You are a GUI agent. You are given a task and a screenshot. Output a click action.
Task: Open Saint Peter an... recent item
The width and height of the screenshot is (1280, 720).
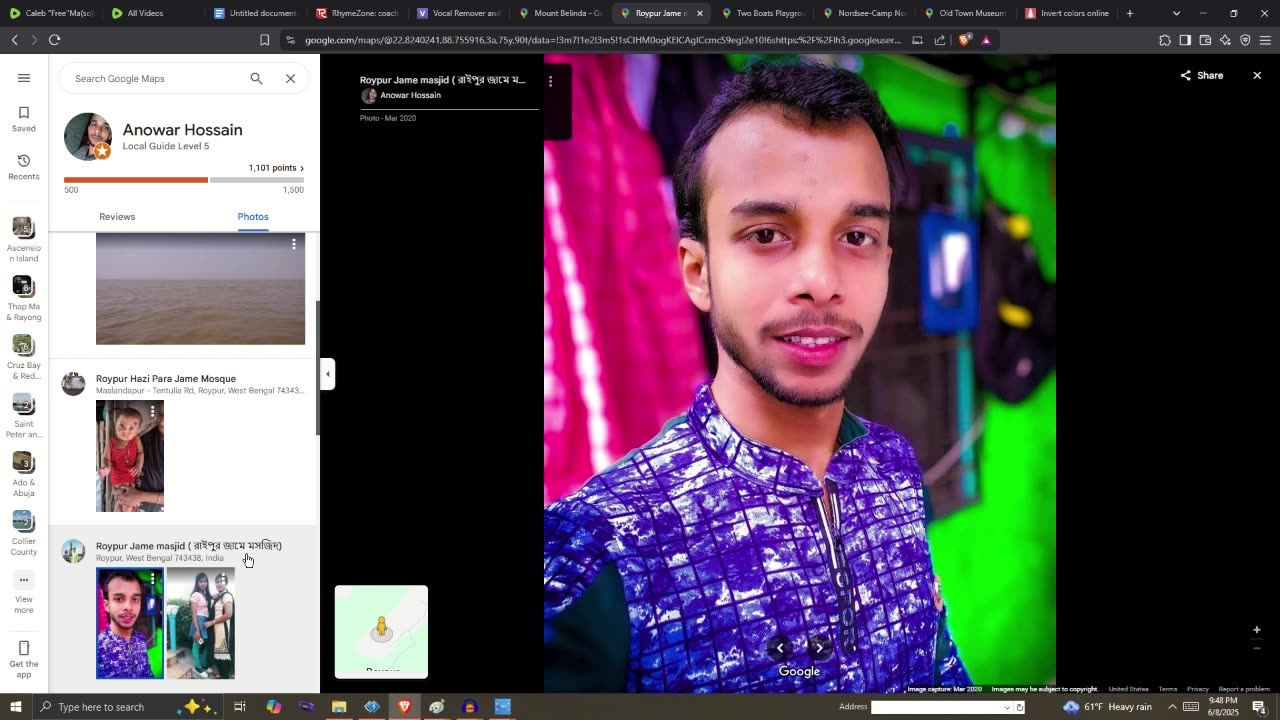point(24,417)
